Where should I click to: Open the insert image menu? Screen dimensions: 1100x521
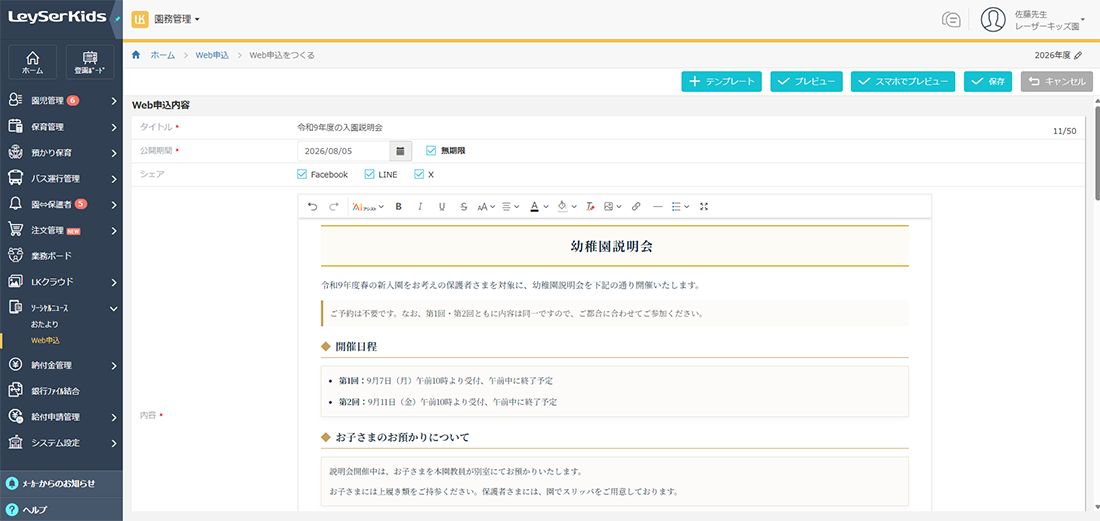pos(612,206)
